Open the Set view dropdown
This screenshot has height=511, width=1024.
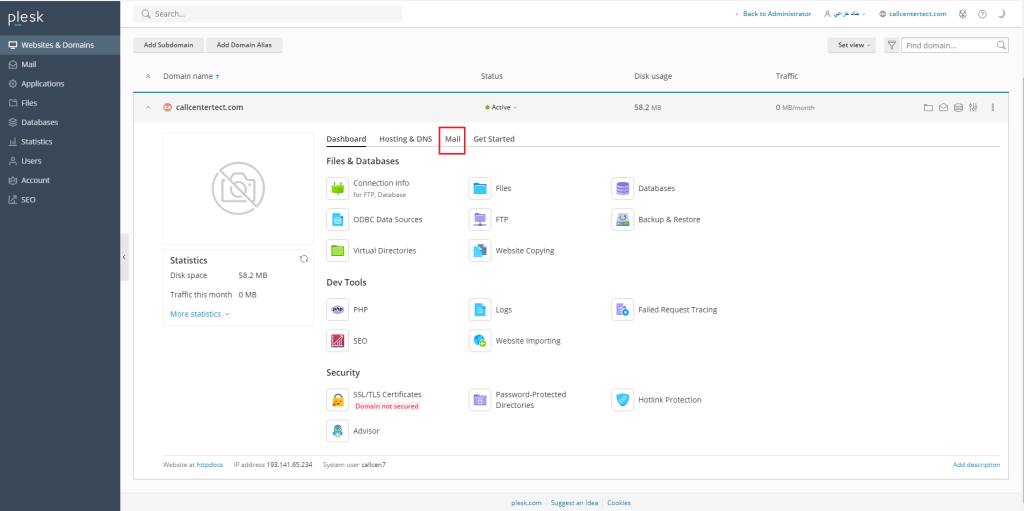(x=851, y=45)
